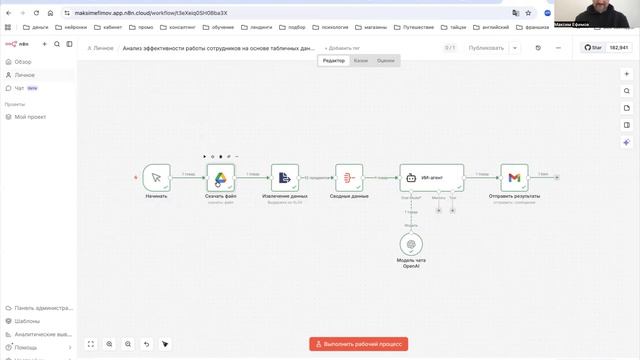The image size is (640, 360).
Task: Open sidebar search magnifier
Action: [57, 44]
